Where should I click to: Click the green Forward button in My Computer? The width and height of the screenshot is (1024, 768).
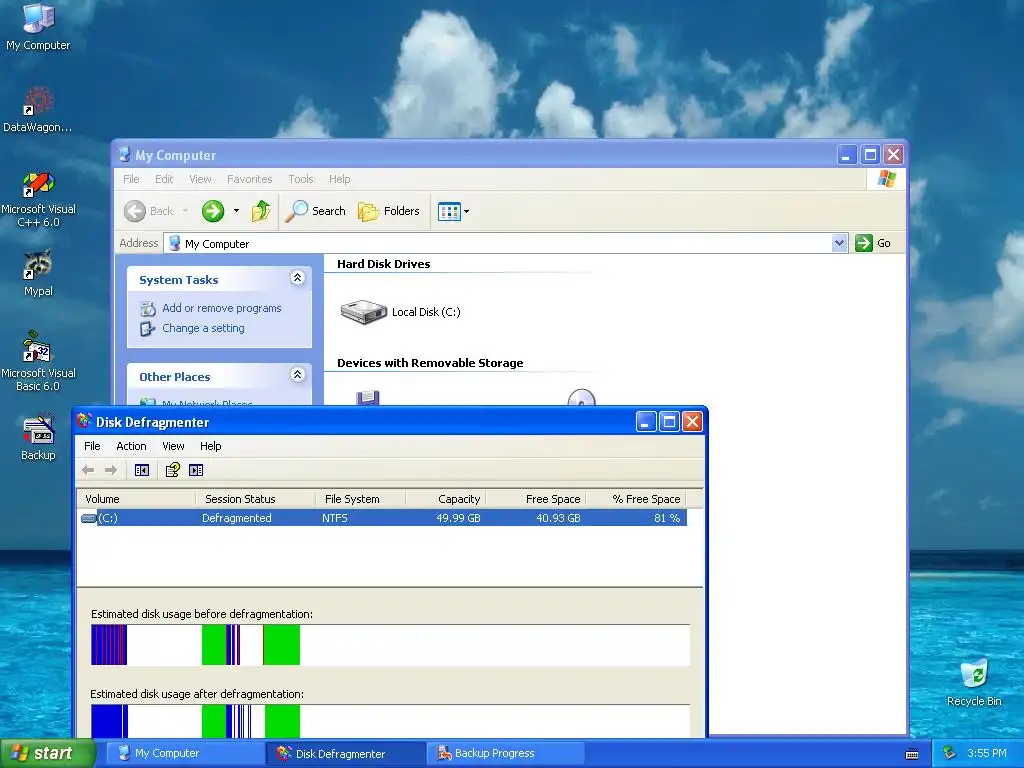(213, 211)
